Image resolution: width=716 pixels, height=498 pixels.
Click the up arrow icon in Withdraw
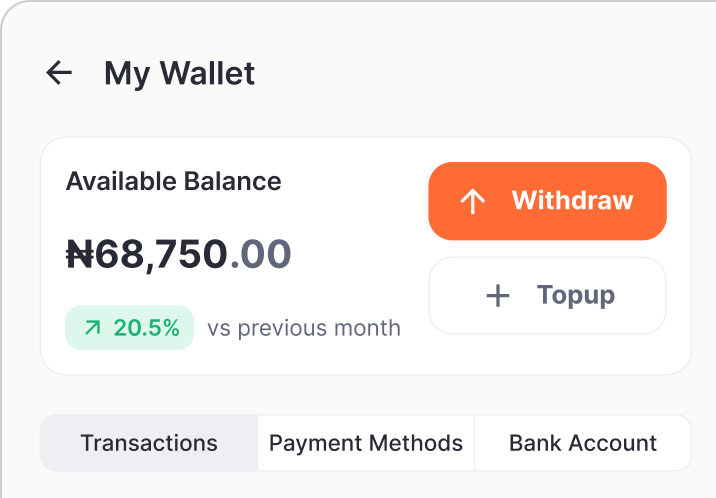coord(472,201)
